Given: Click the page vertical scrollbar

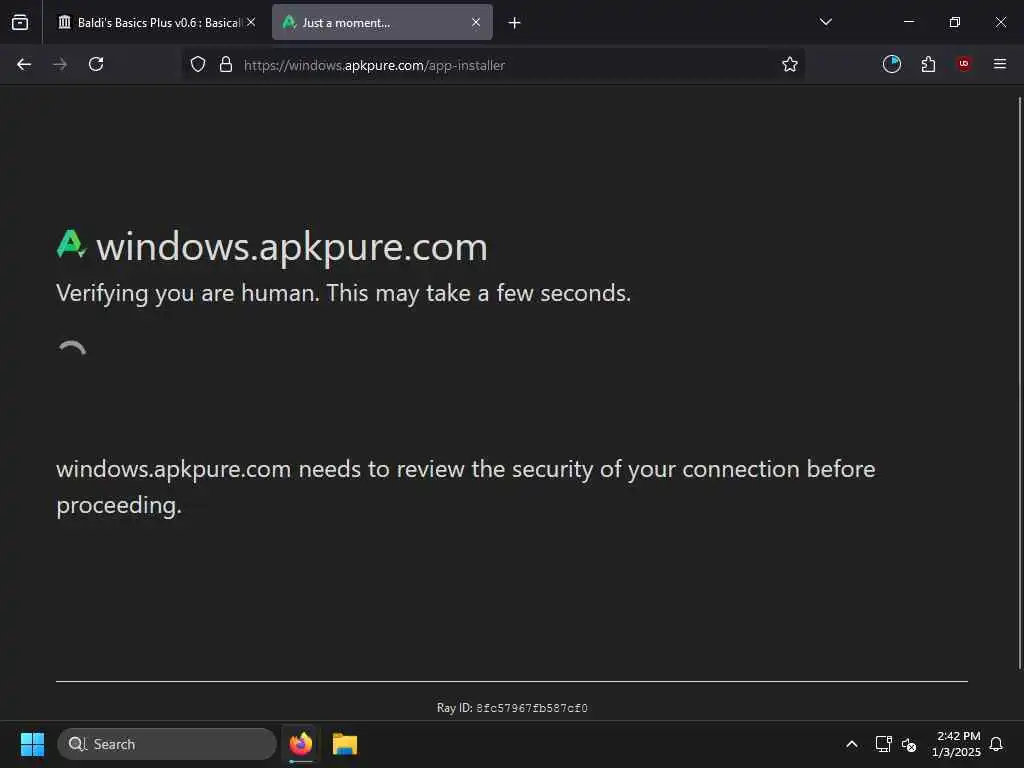Looking at the screenshot, I should [x=1019, y=383].
